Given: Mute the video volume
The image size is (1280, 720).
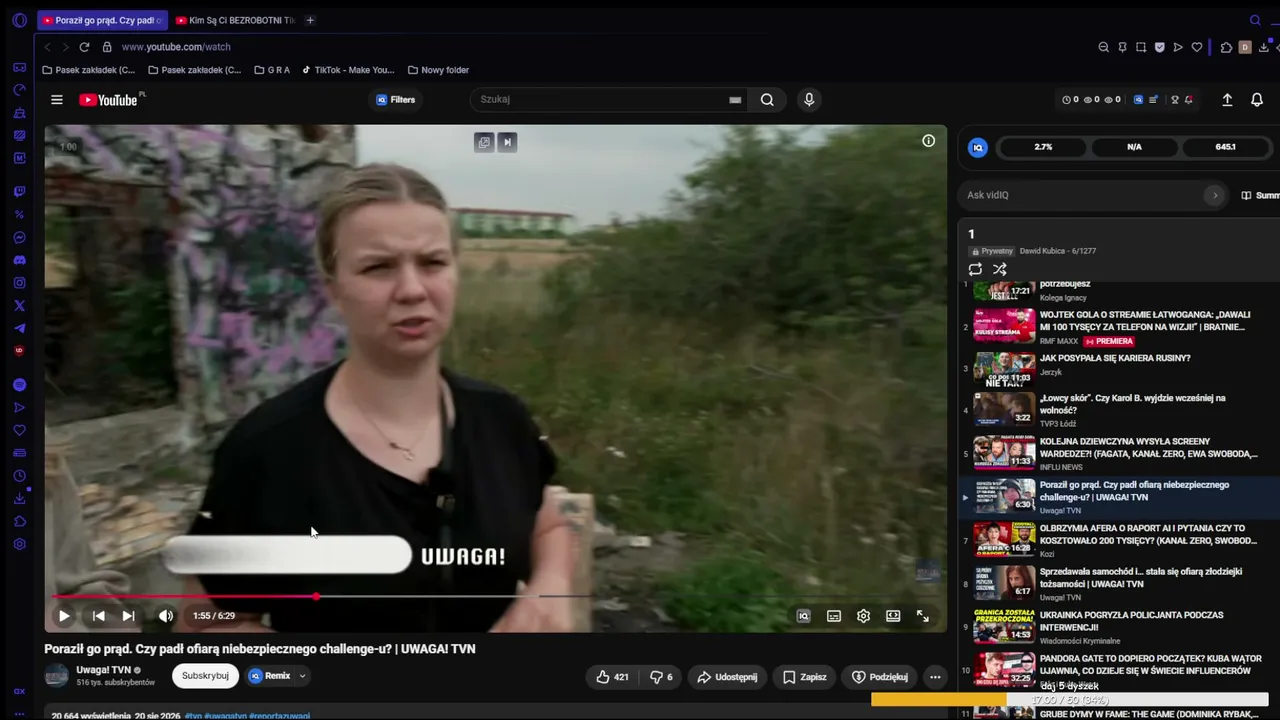Looking at the screenshot, I should point(166,616).
